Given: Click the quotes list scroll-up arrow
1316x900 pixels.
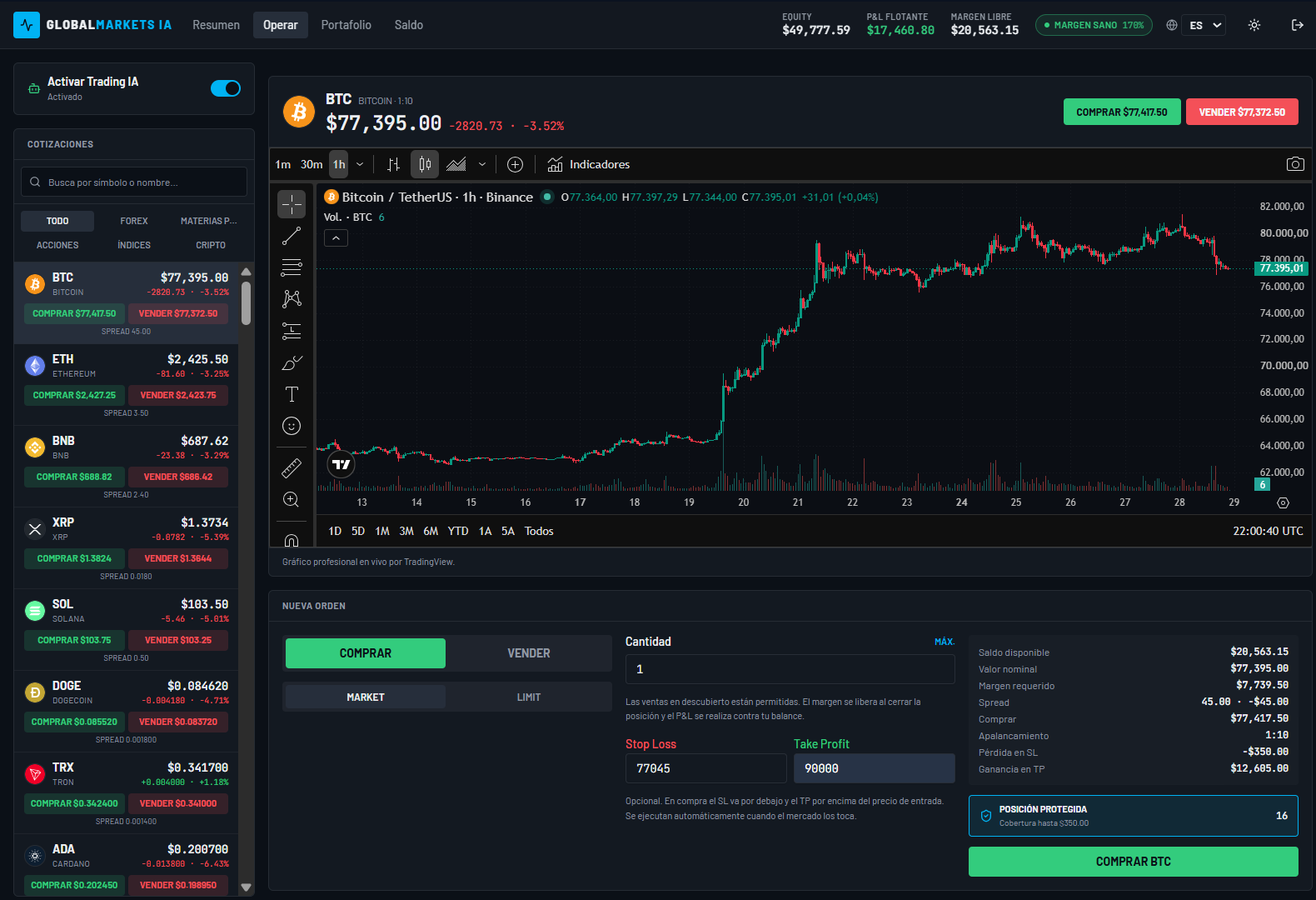Looking at the screenshot, I should 247,272.
